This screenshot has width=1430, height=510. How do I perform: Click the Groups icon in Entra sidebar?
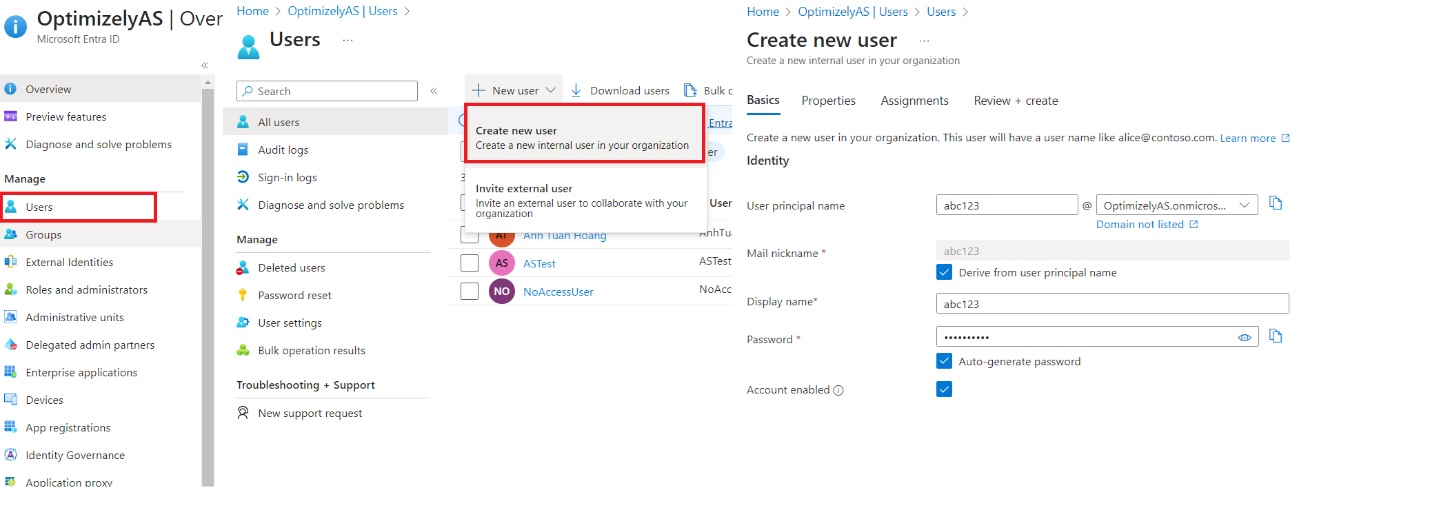(11, 235)
